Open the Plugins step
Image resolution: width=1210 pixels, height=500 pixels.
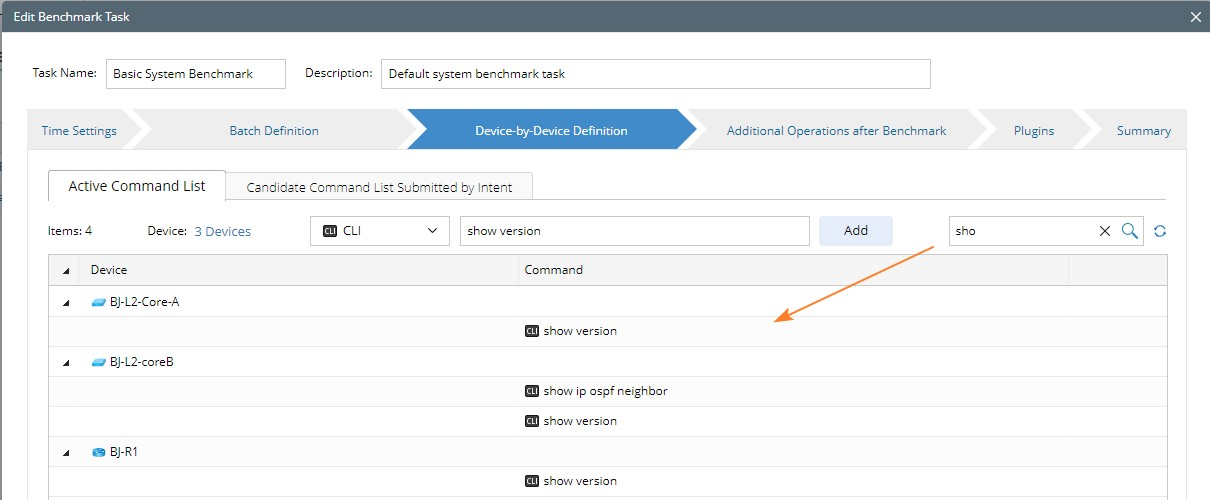[x=1033, y=131]
